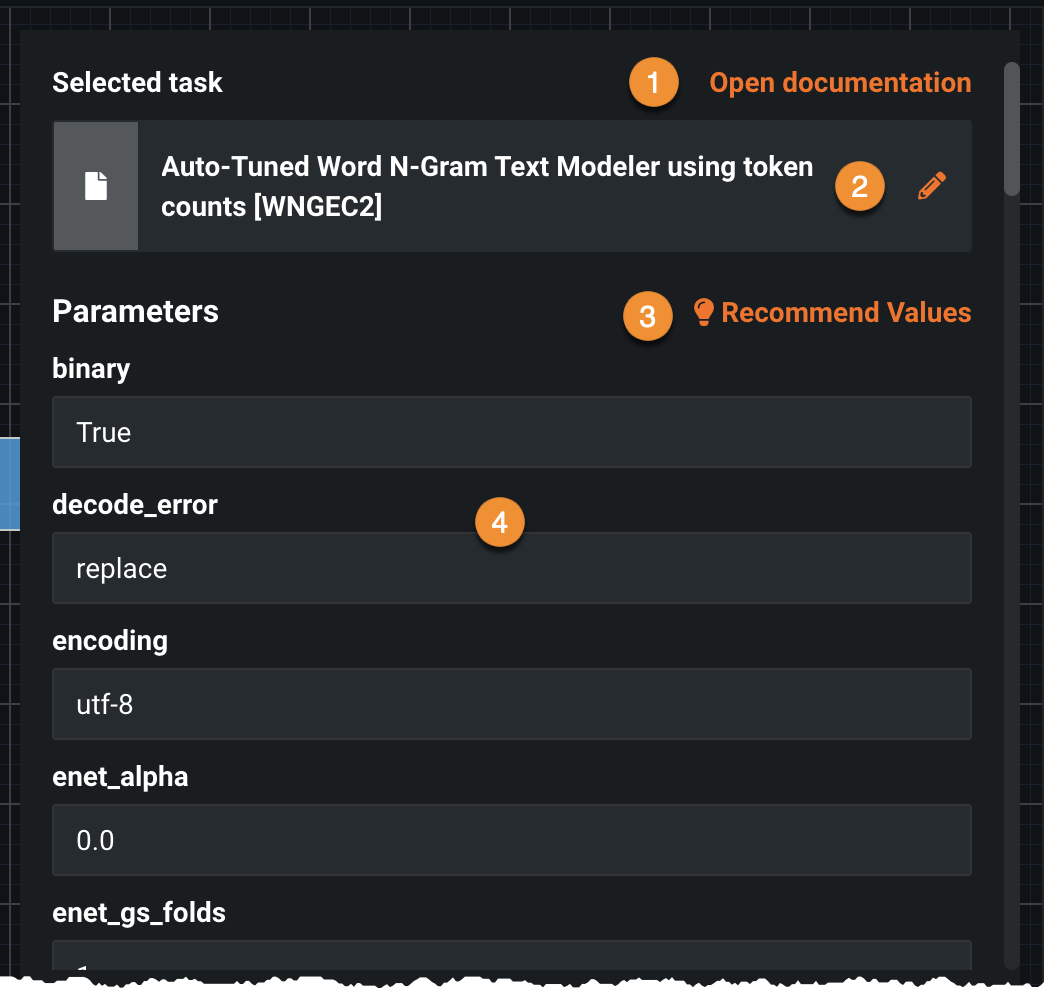Click the orange callout badge numbered 3

pyautogui.click(x=648, y=316)
